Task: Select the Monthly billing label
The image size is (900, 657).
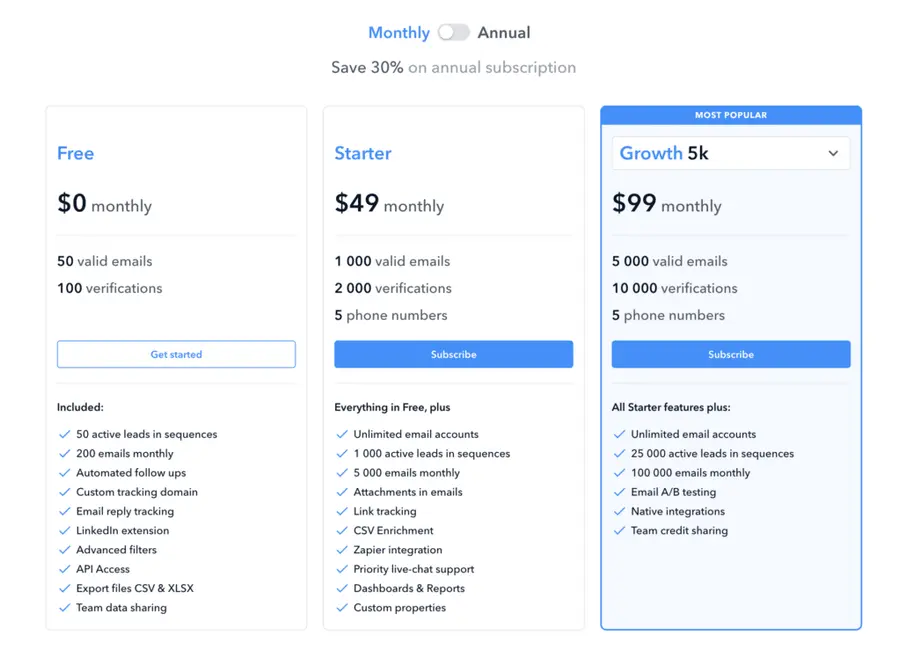Action: point(399,33)
